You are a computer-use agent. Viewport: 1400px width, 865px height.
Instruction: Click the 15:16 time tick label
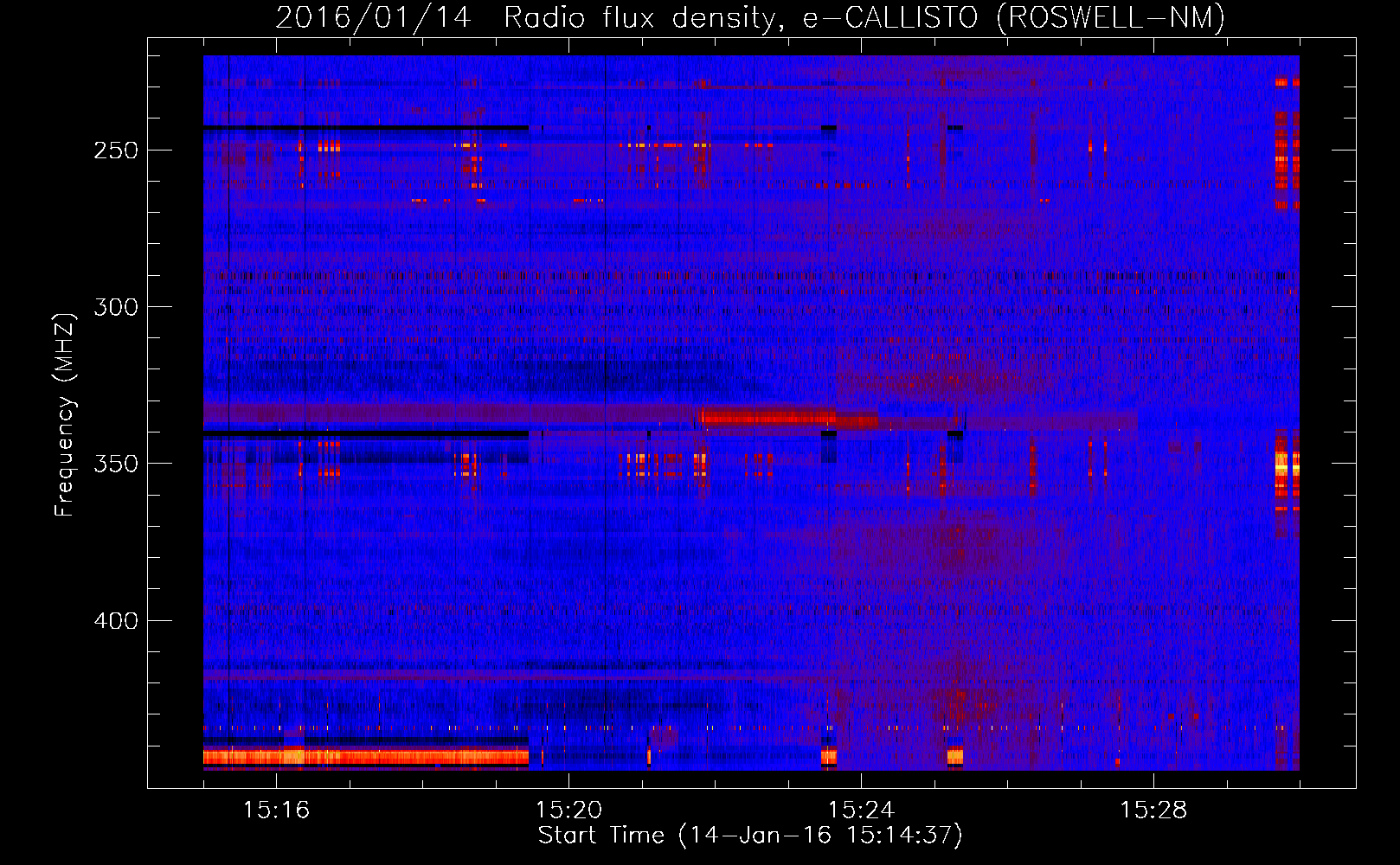pyautogui.click(x=276, y=810)
